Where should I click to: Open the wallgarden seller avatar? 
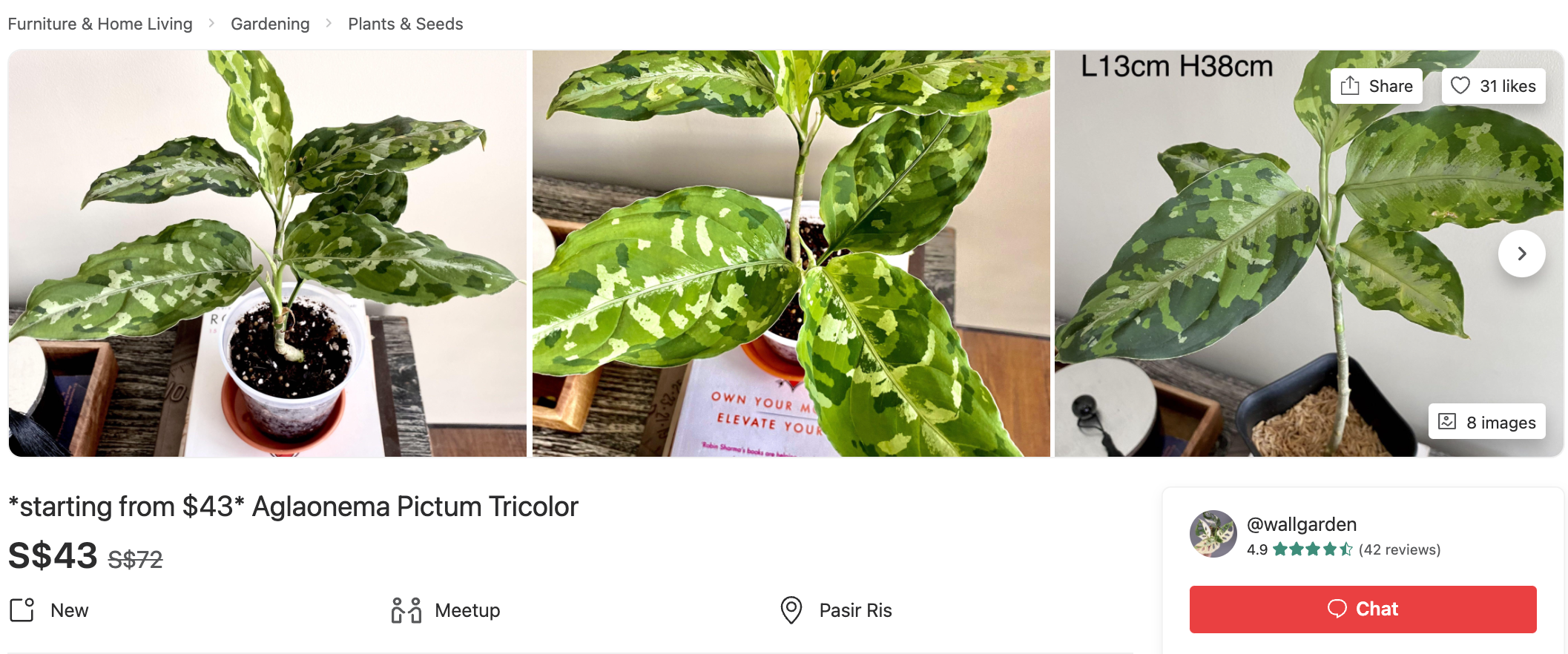coord(1213,534)
